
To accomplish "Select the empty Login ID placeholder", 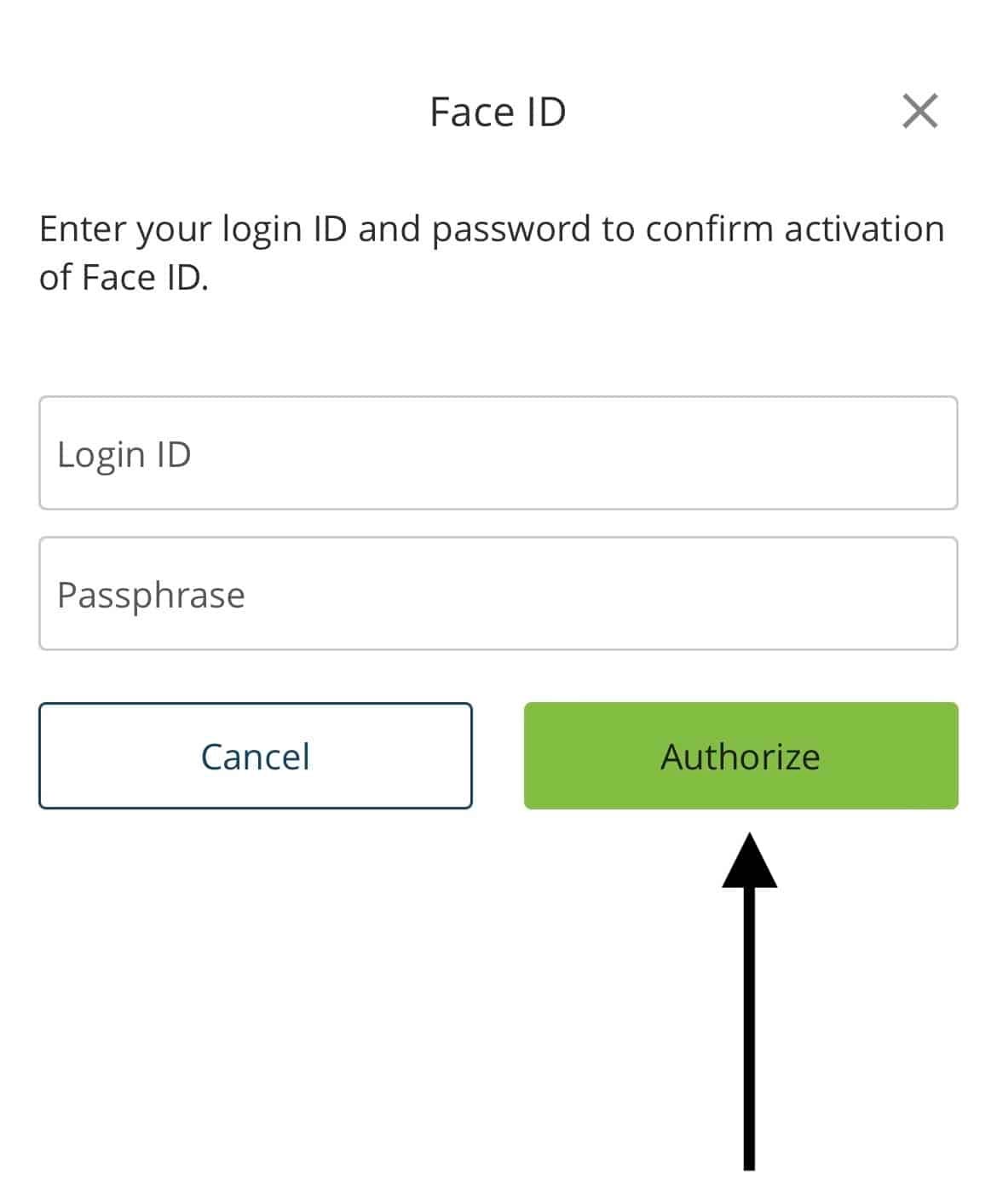I will pos(124,452).
